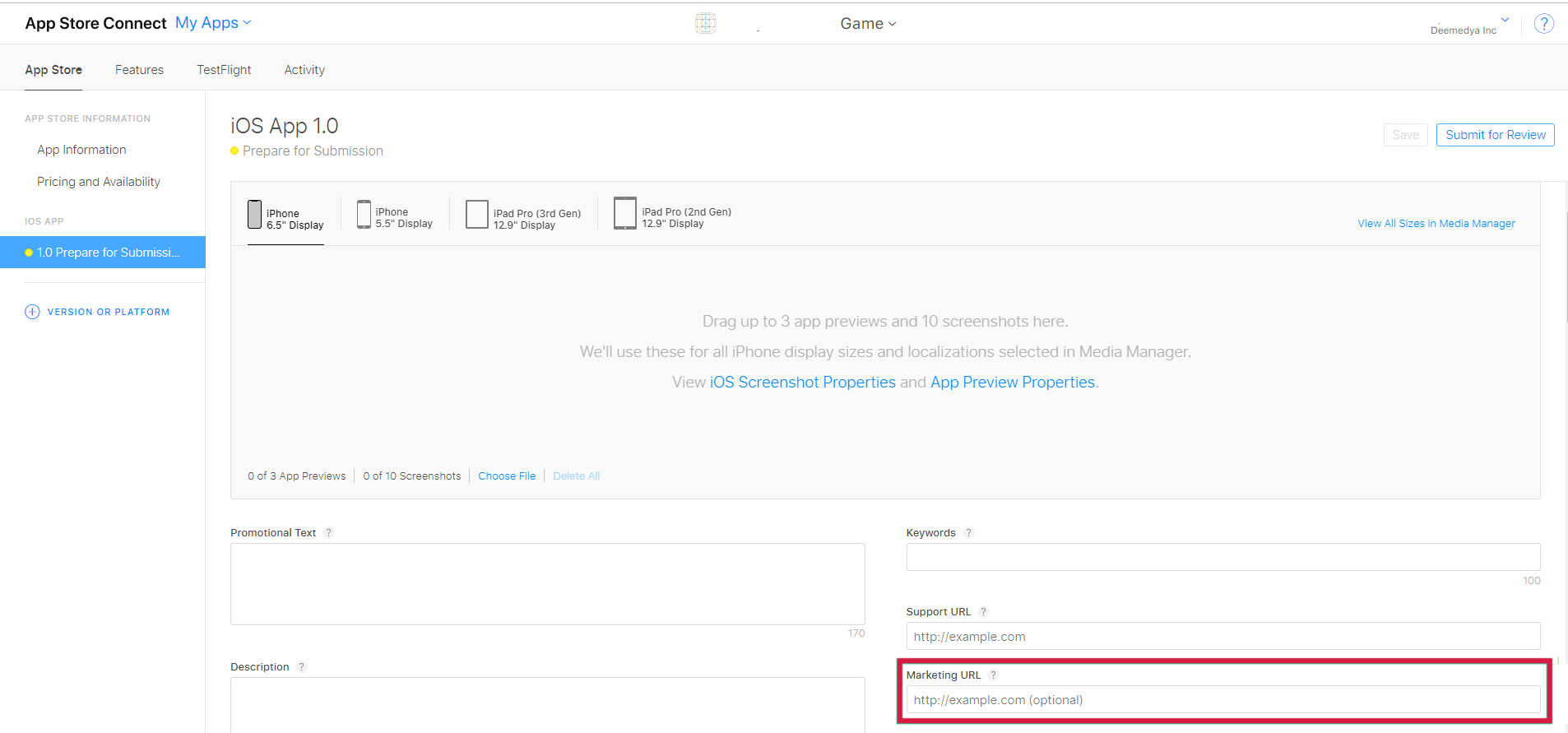Click the Version or Platform link
1568x733 pixels.
[109, 312]
